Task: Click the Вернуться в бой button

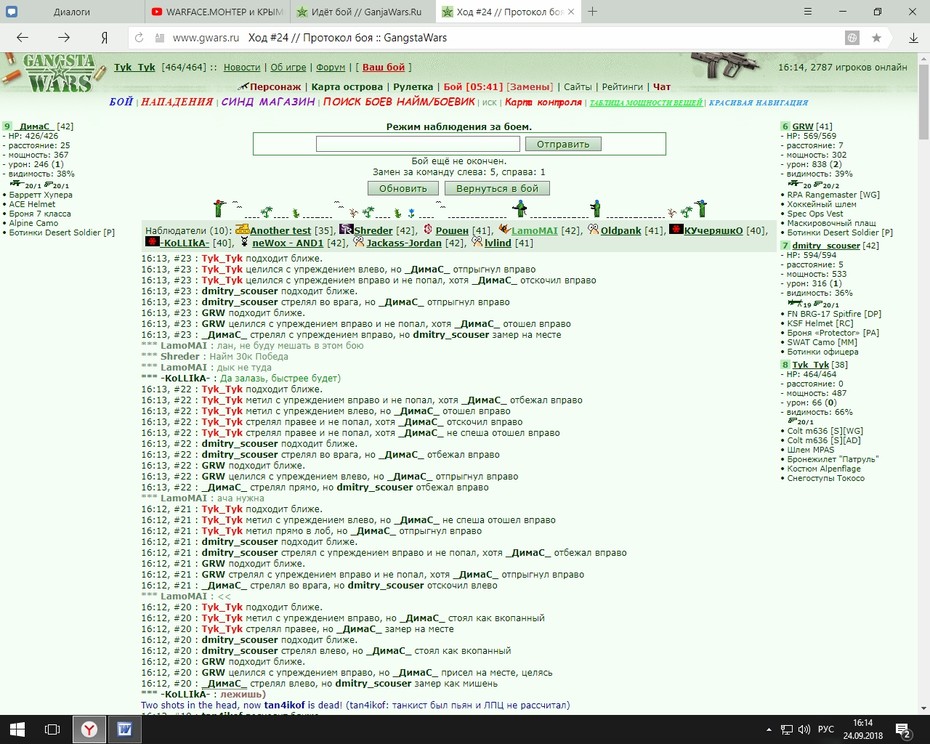Action: (497, 188)
